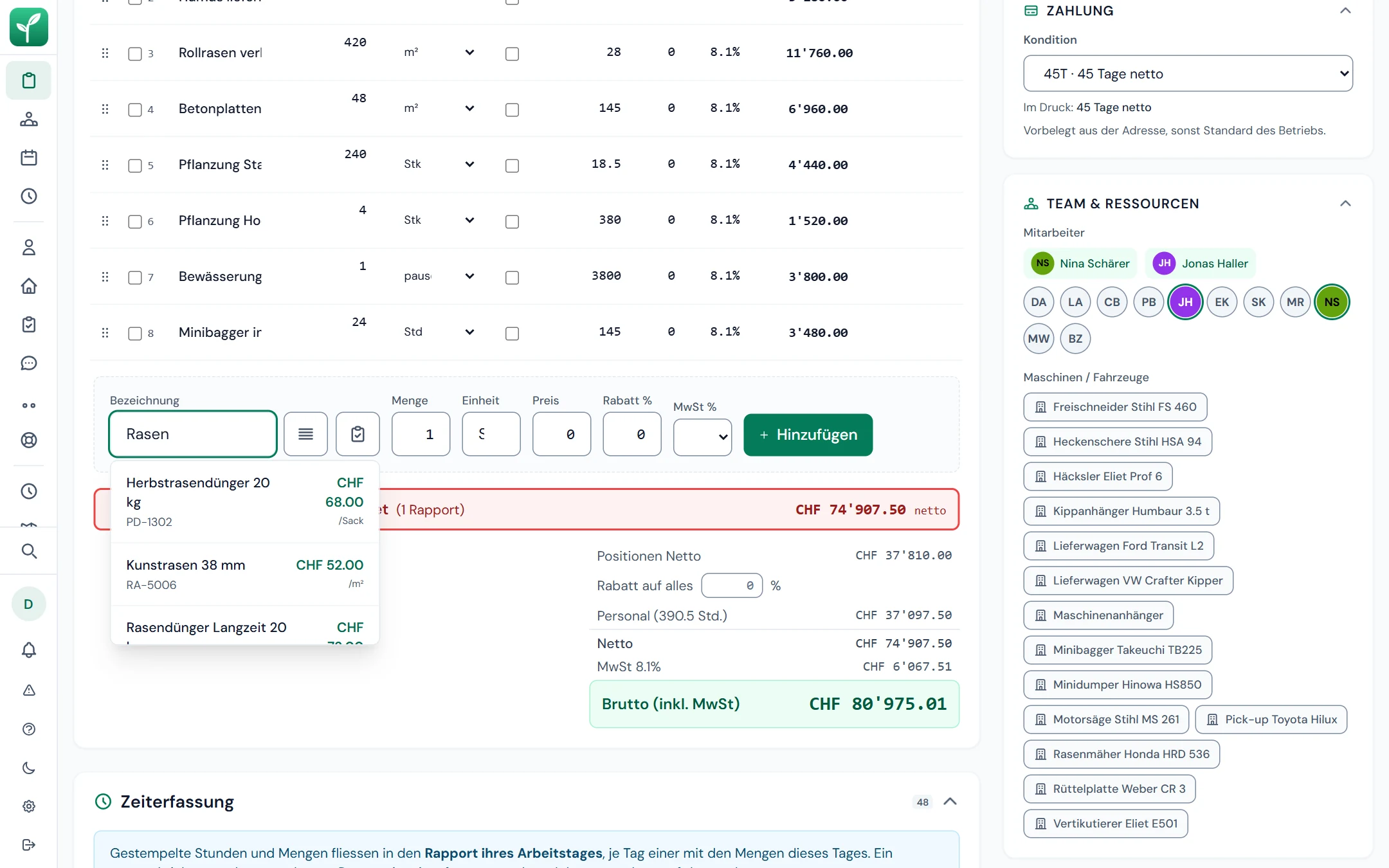Click the search magnifier sidebar icon
Screen dimensions: 1389x868
29,551
